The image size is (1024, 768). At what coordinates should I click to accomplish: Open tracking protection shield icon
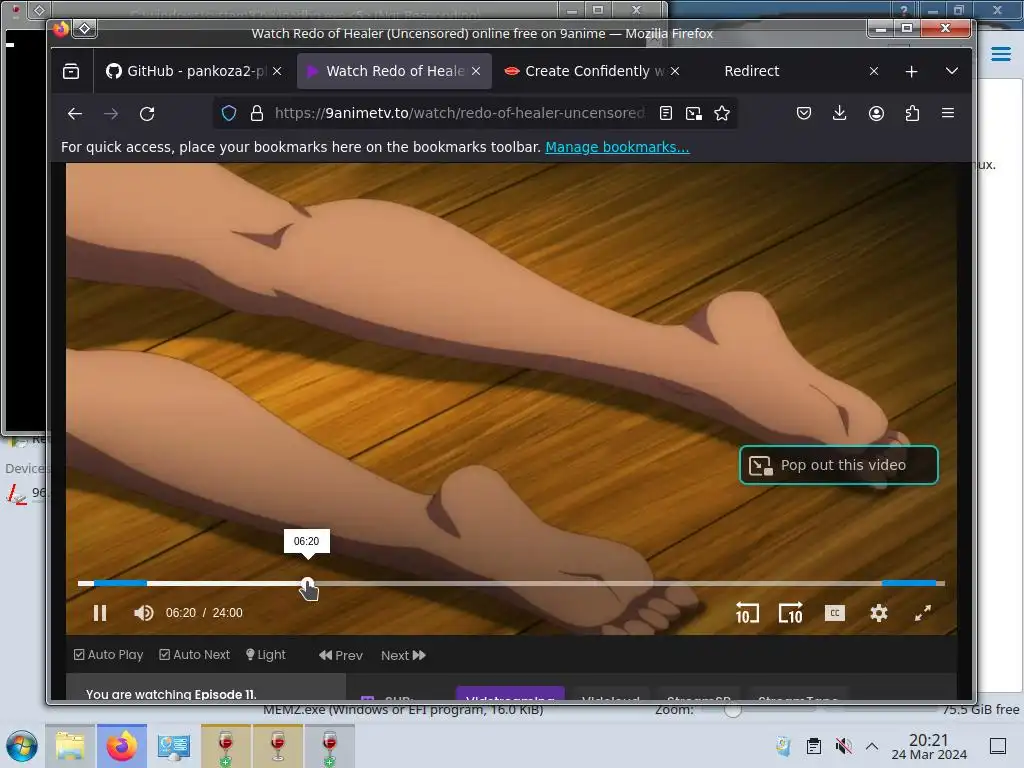pos(229,114)
